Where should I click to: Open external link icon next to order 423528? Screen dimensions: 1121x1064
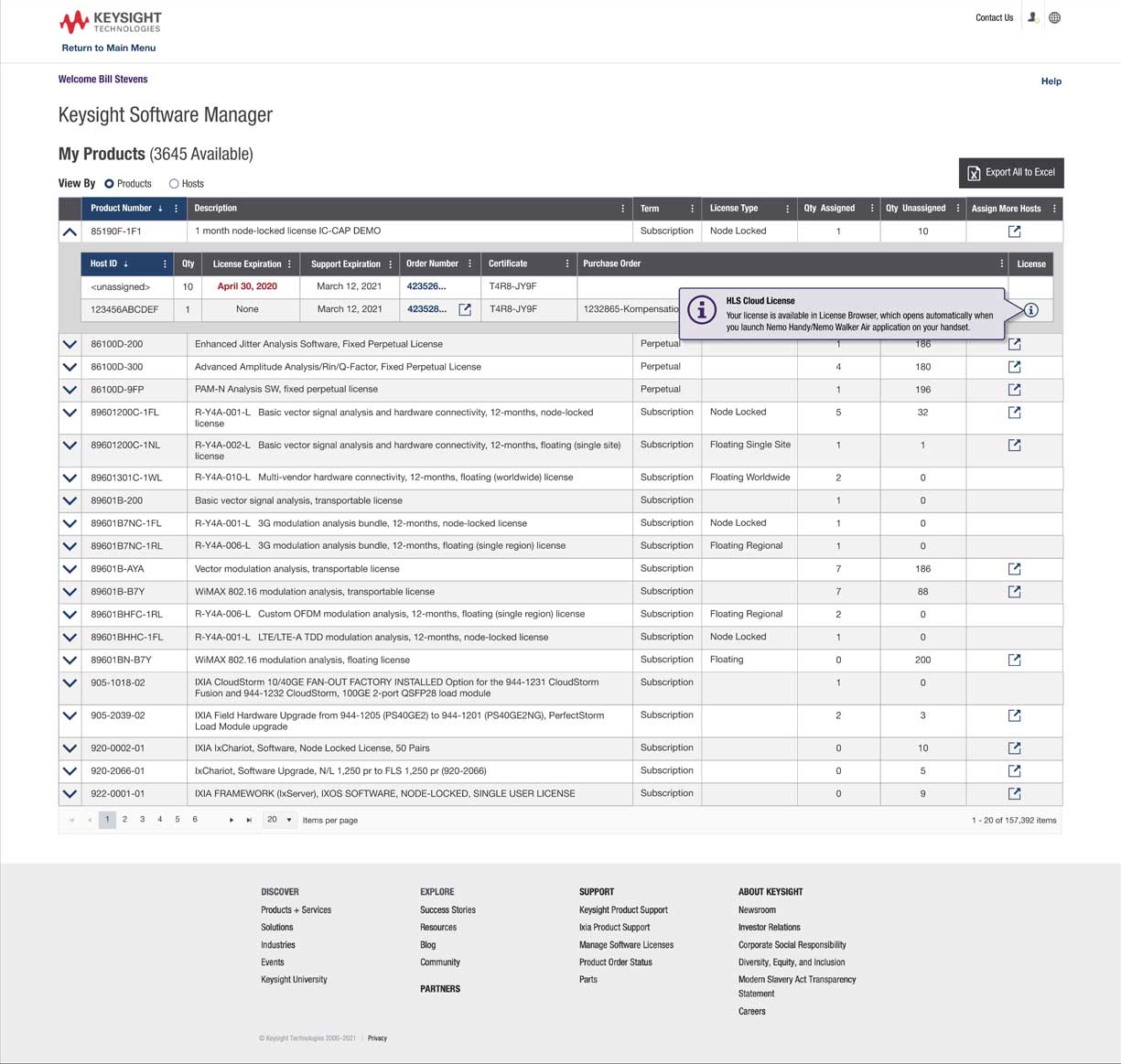tap(465, 309)
